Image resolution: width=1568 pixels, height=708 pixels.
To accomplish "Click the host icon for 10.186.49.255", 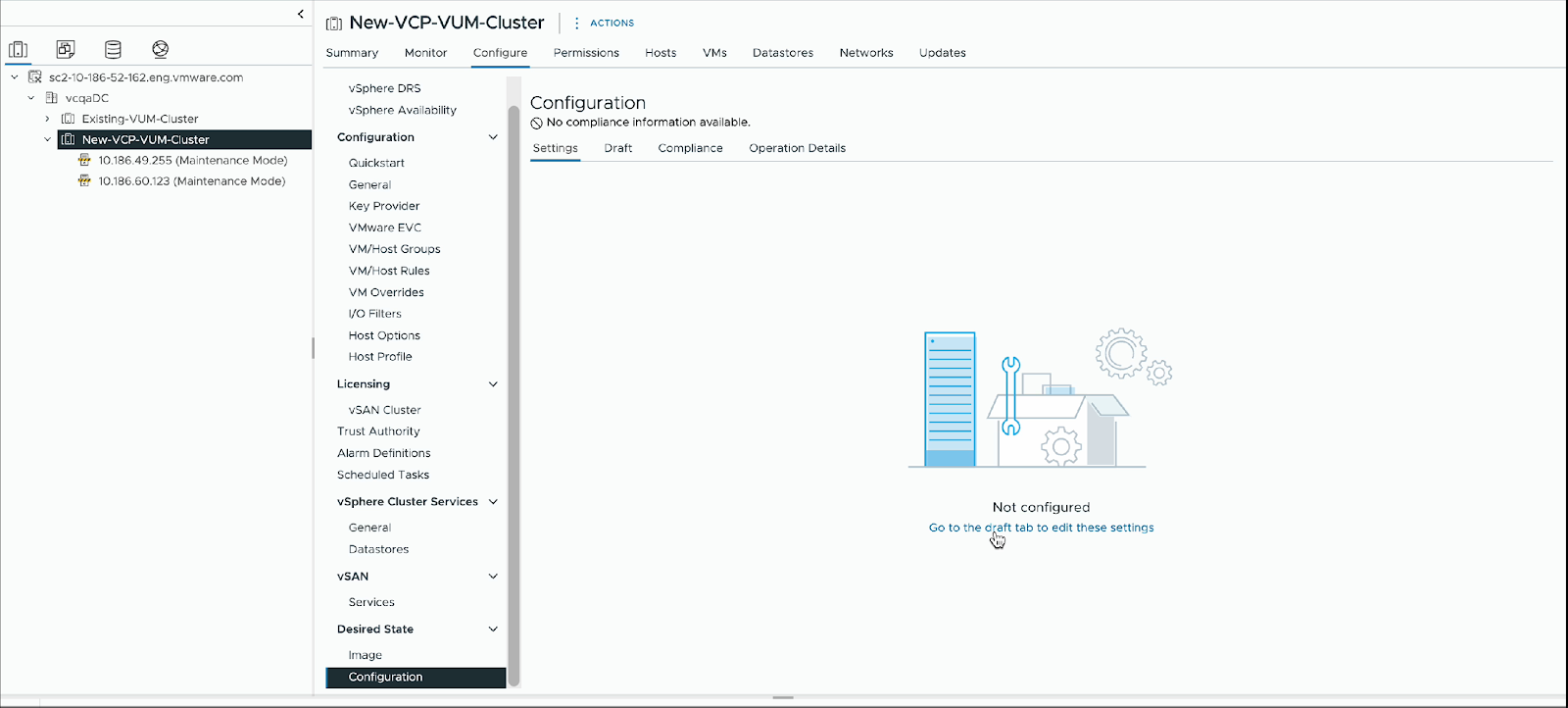I will tap(84, 160).
